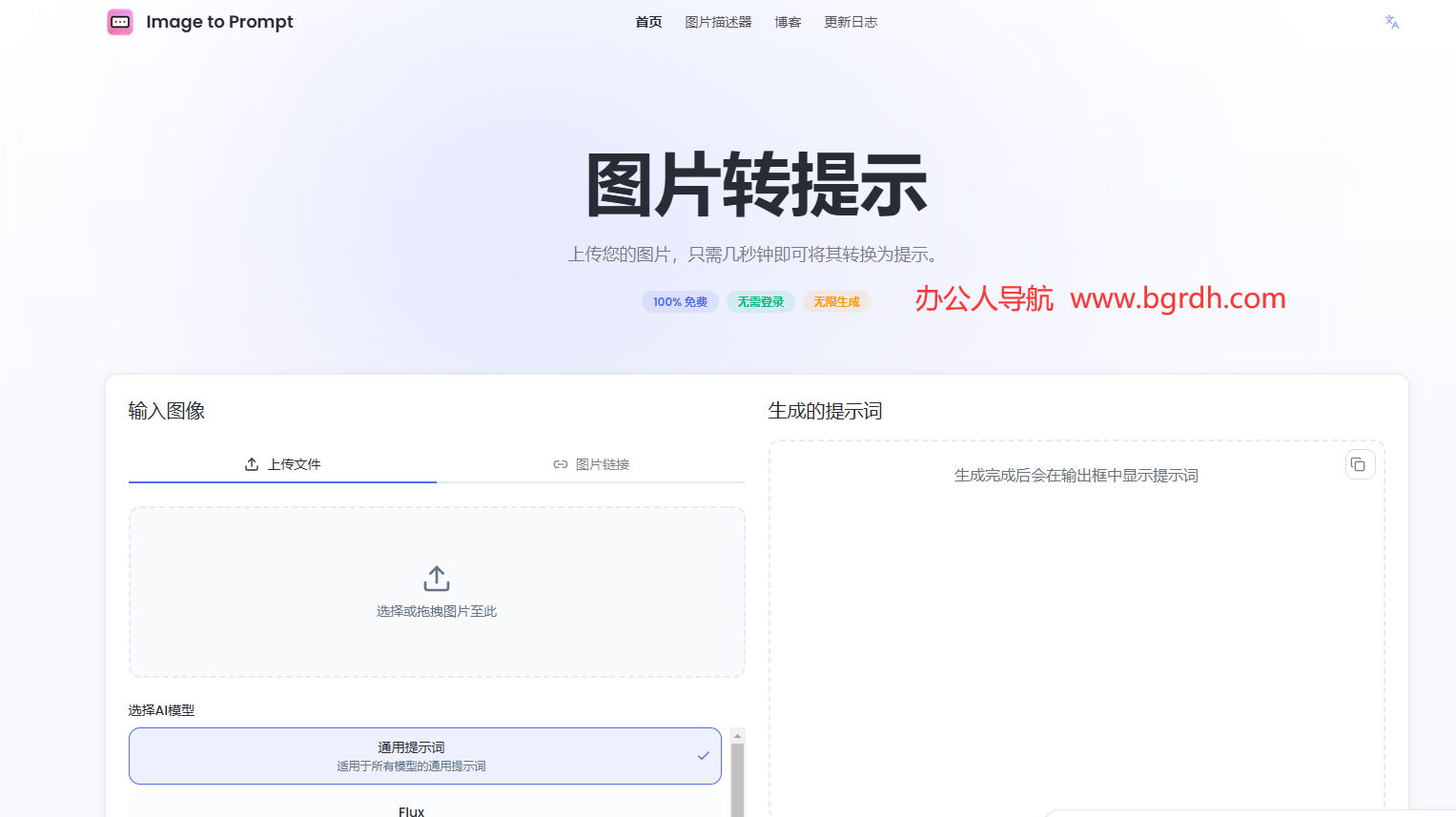Screen dimensions: 1456x817
Task: Open the www.bgrdh.com link
Action: click(x=1179, y=298)
